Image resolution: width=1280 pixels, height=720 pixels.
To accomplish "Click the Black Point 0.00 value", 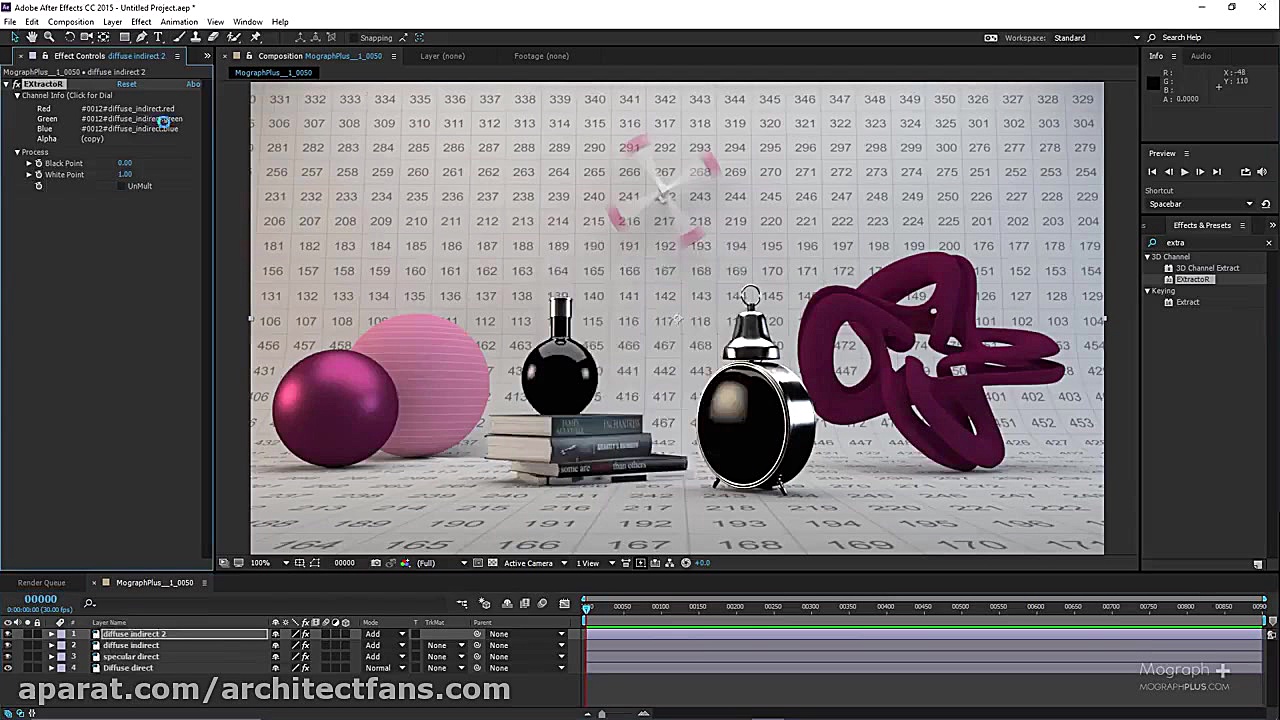I will click(124, 163).
